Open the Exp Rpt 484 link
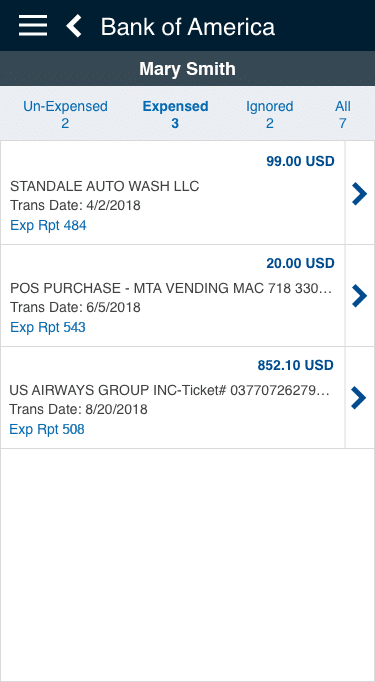Viewport: 375px width, 682px height. click(48, 225)
